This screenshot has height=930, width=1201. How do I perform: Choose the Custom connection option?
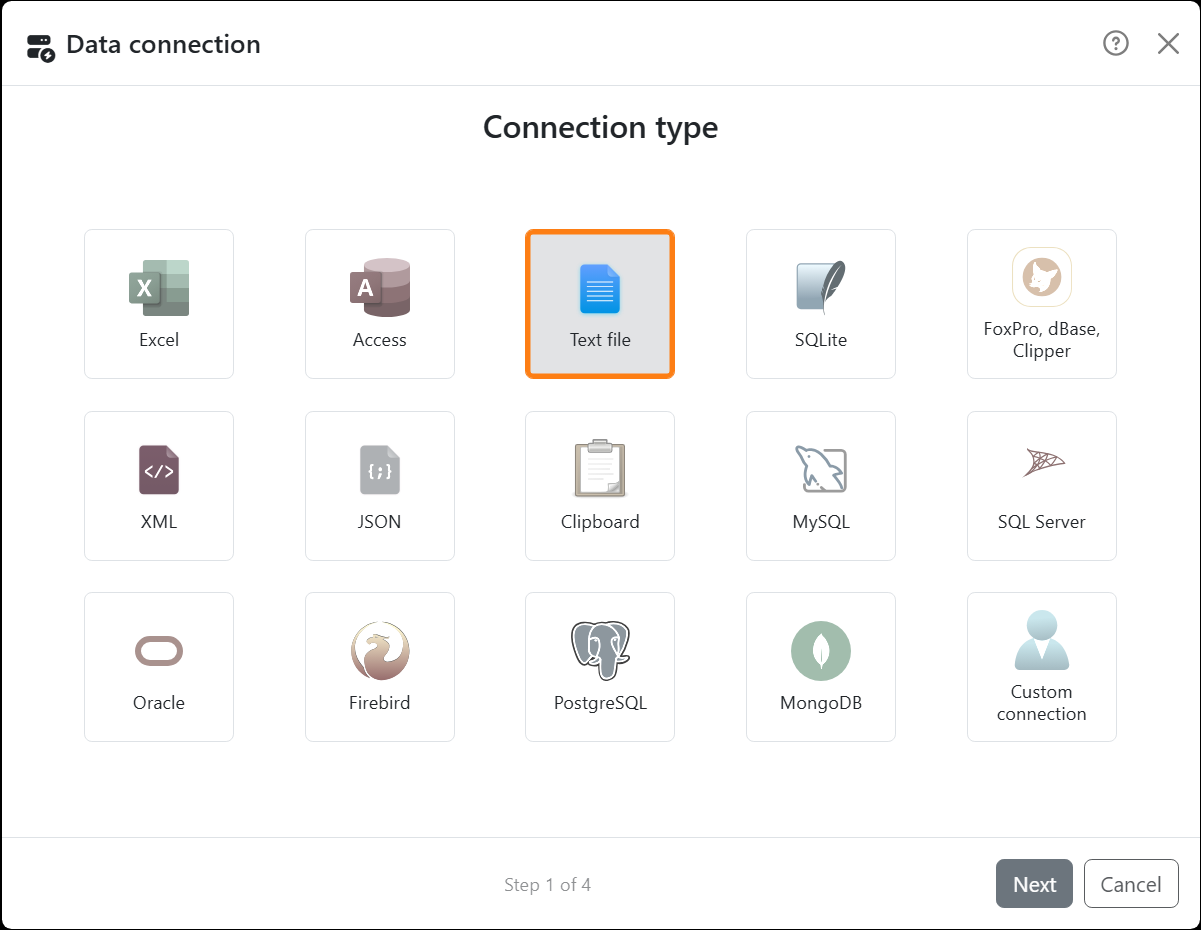coord(1042,667)
